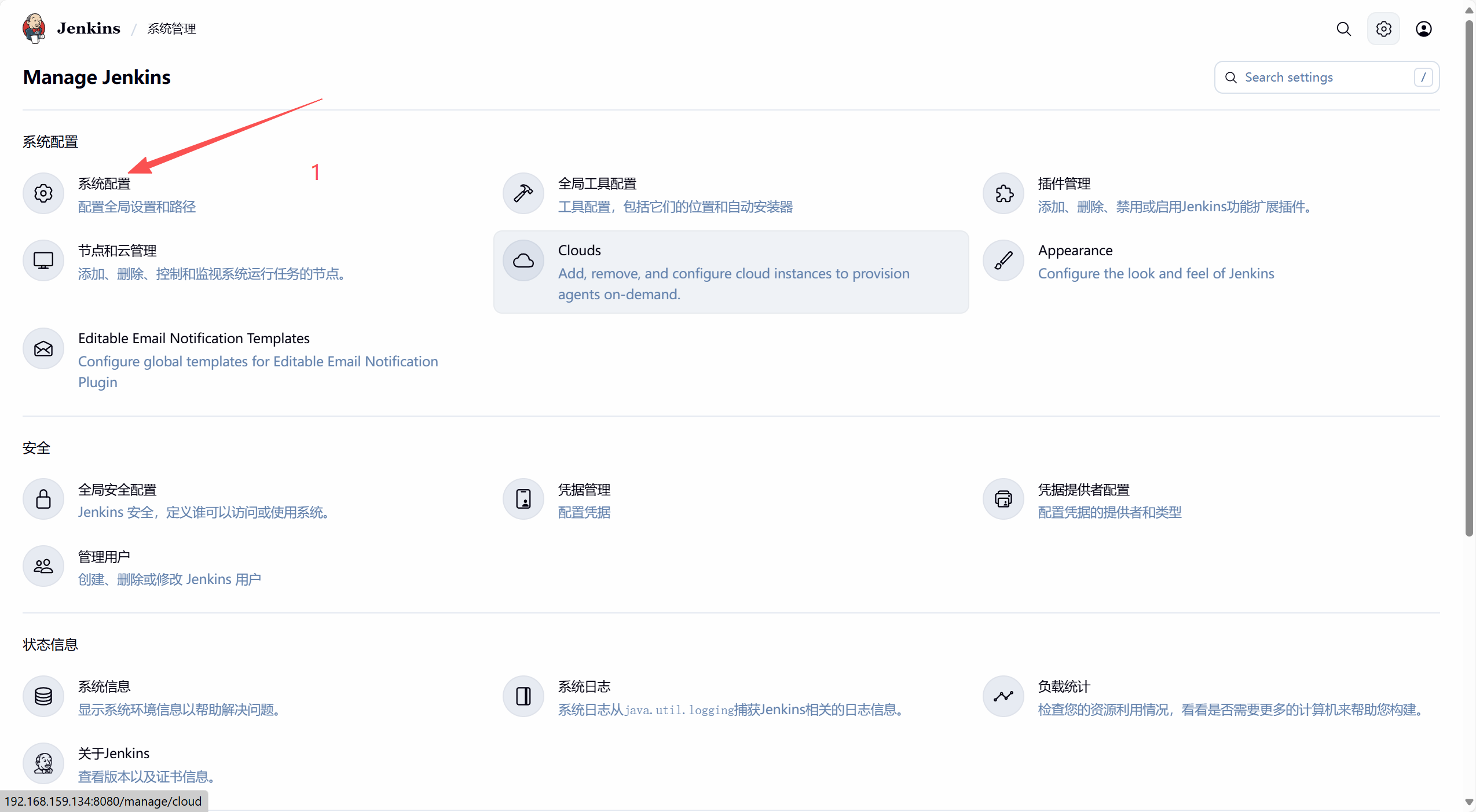The image size is (1476, 812).
Task: Click the hammer icon for global tools
Action: (523, 193)
